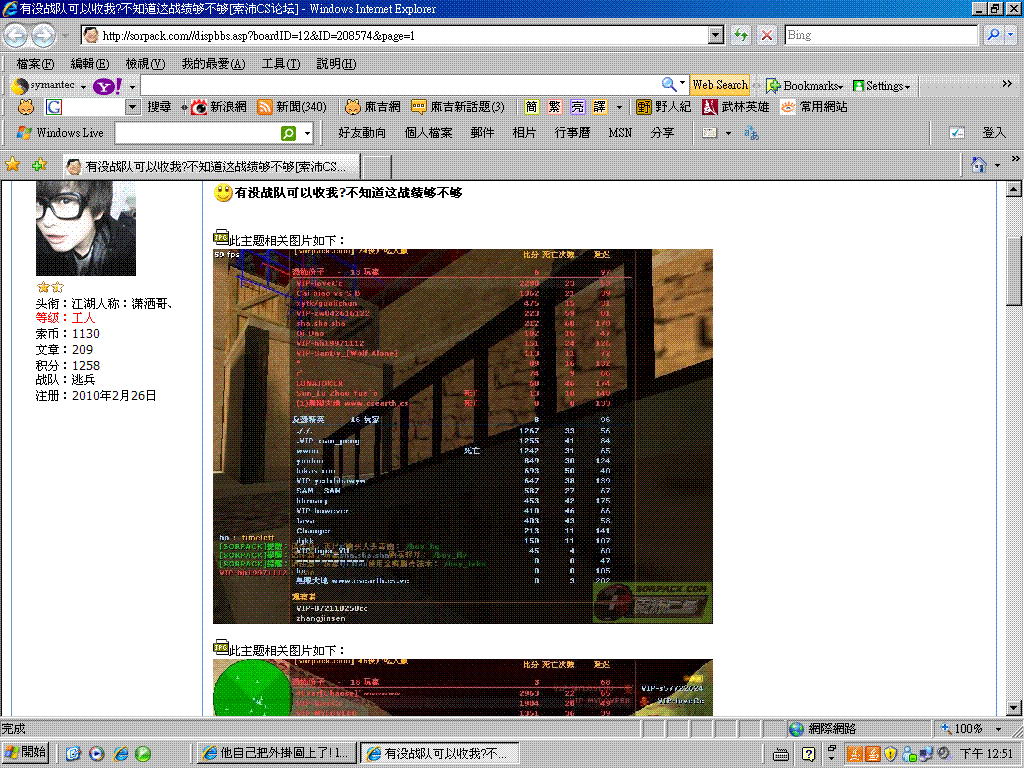This screenshot has height=768, width=1024.
Task: Click the Add to Favorites icon
Action: point(39,165)
